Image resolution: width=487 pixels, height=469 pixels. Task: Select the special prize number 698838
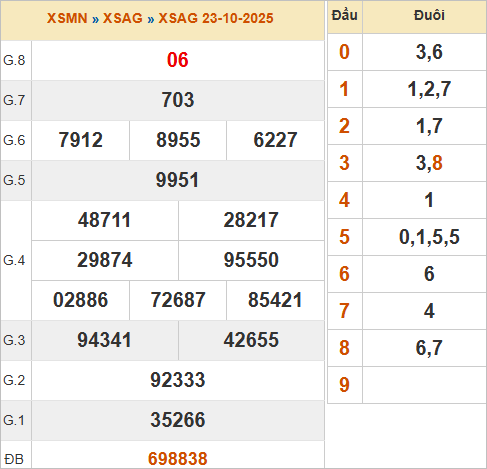(x=178, y=459)
